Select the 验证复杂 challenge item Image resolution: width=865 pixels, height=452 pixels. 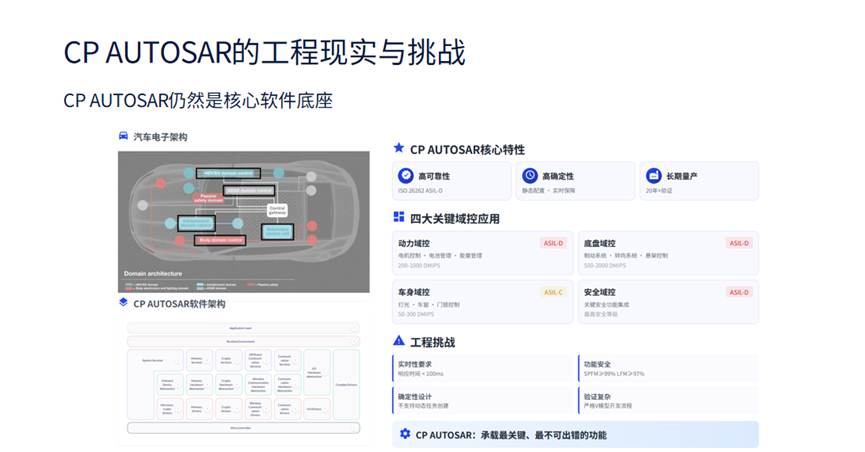coord(667,401)
